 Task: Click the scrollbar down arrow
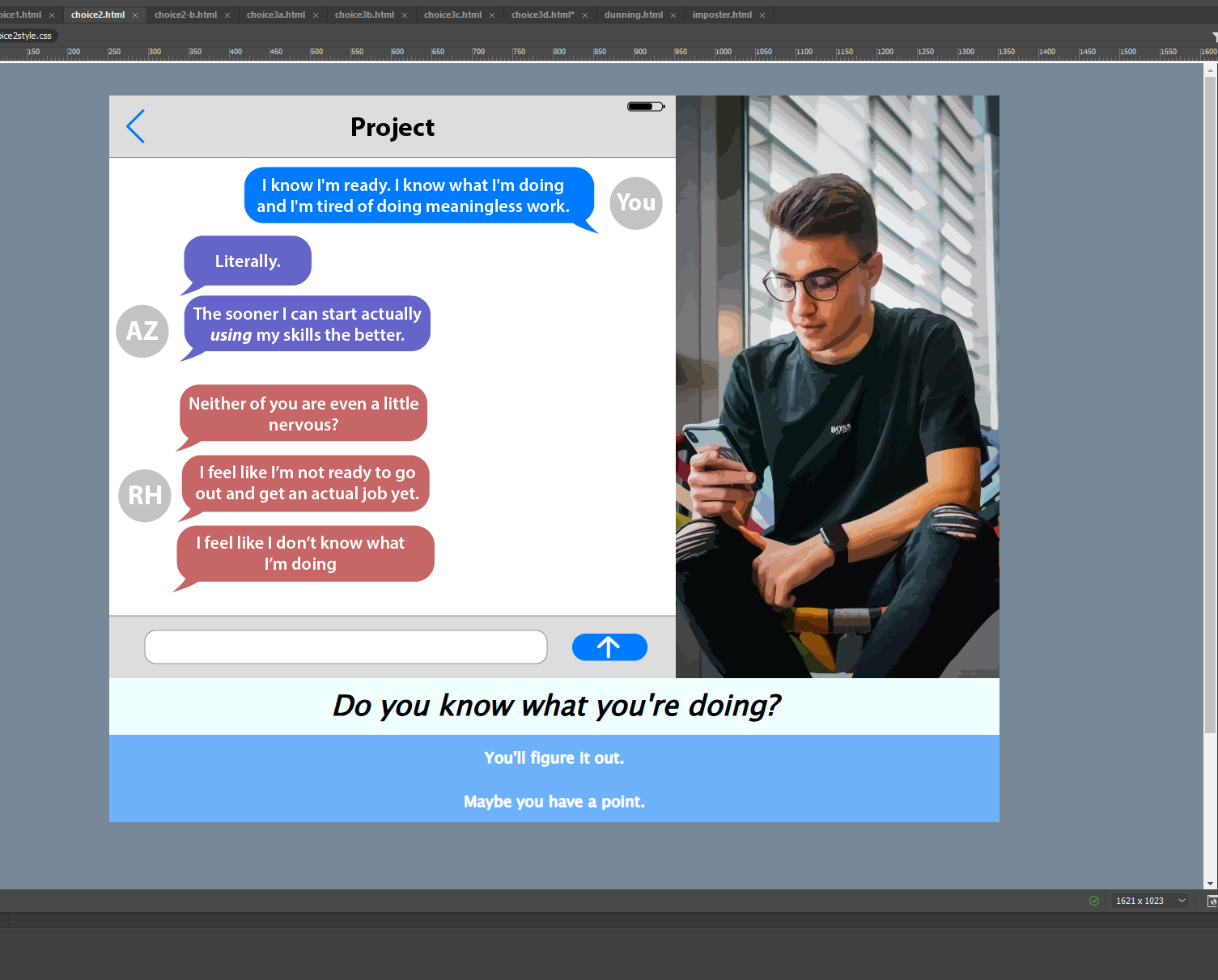point(1210,884)
